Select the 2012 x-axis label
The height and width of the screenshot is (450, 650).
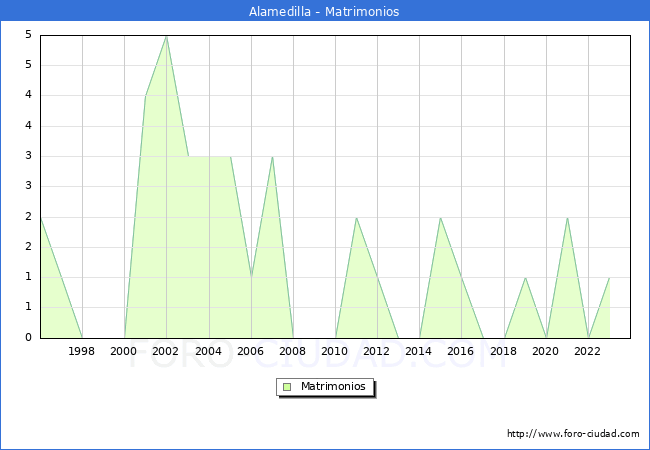377,351
